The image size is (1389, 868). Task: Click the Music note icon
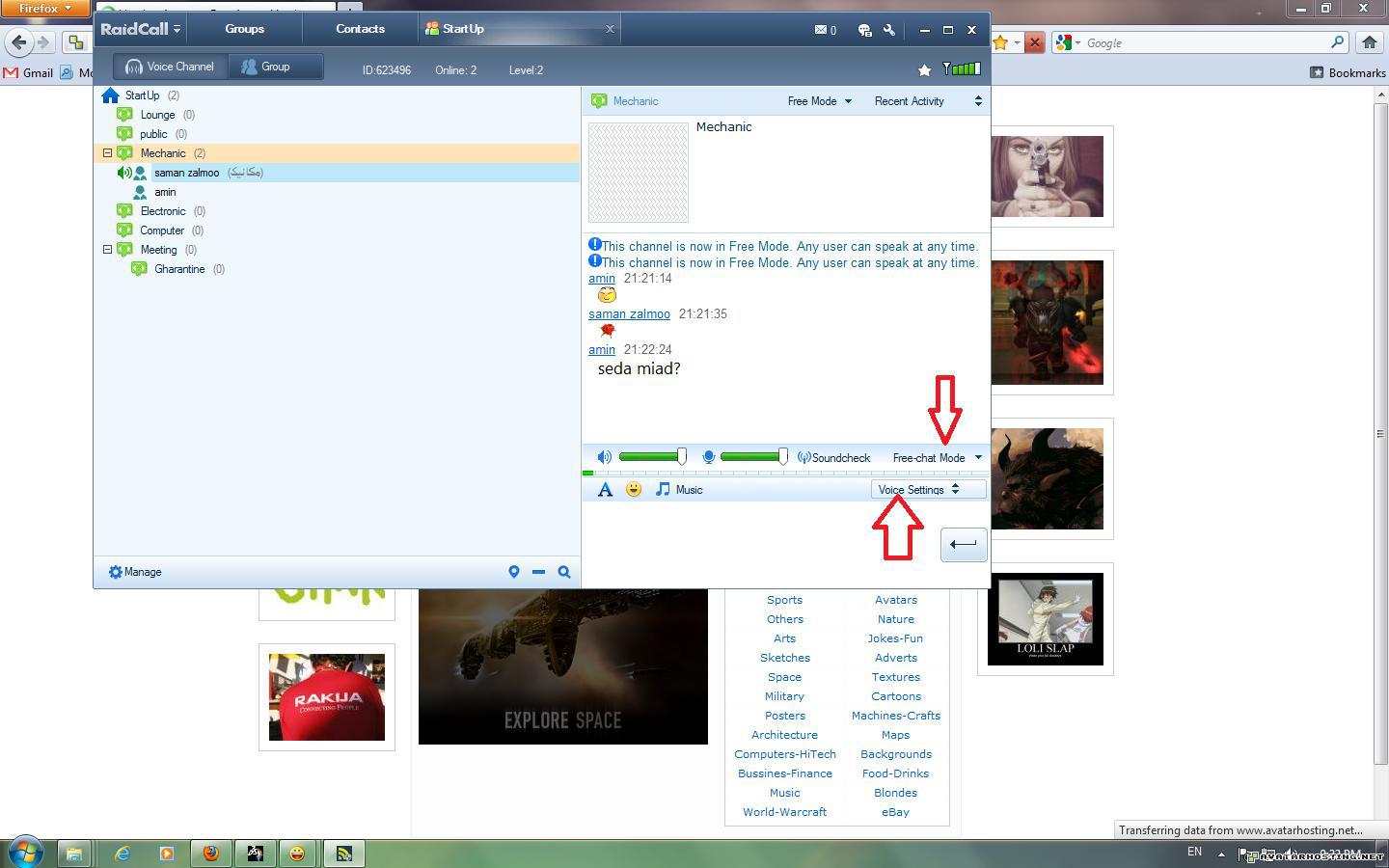coord(663,489)
